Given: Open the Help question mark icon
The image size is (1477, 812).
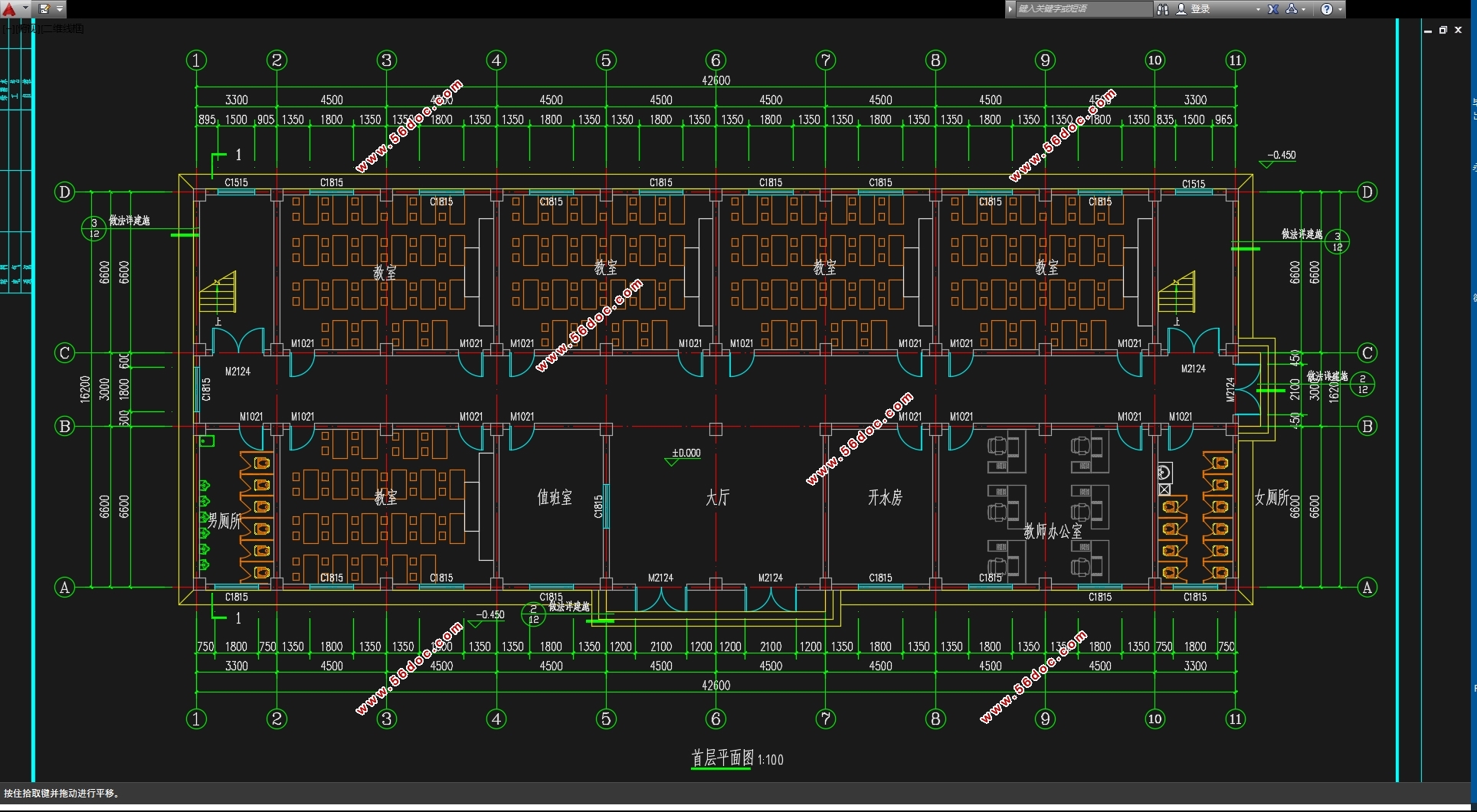Looking at the screenshot, I should (1327, 8).
